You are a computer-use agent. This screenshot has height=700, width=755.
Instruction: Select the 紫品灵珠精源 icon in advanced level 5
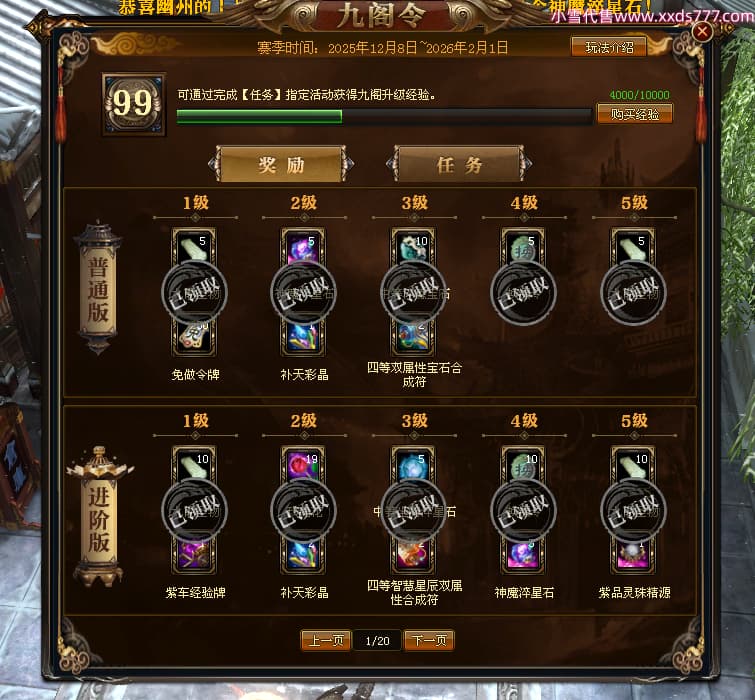coord(633,555)
